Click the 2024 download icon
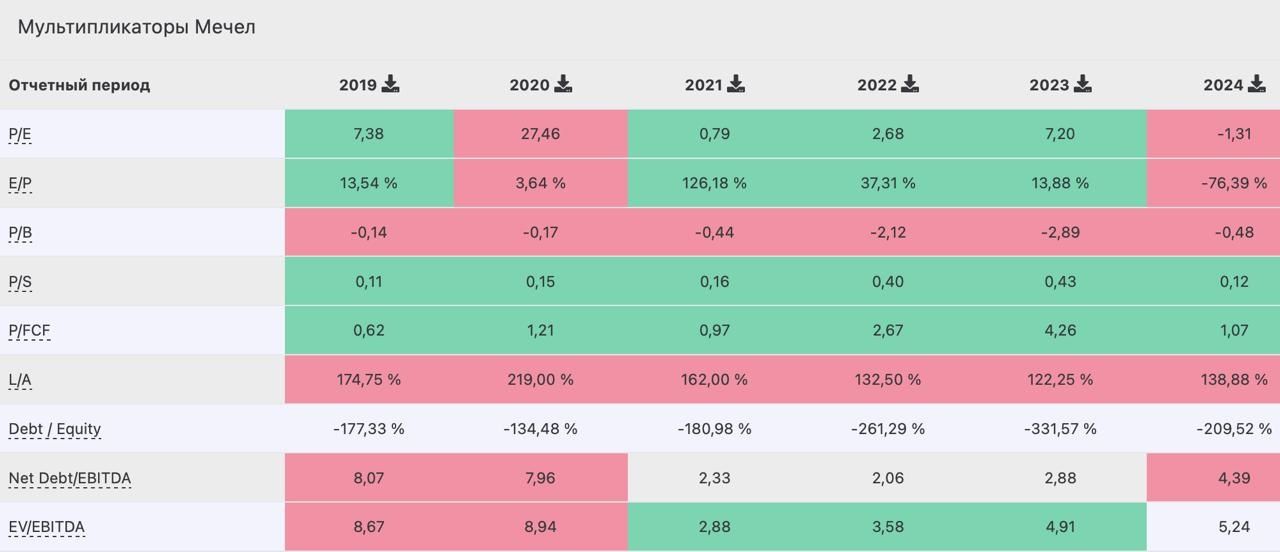This screenshot has width=1280, height=552. (1255, 84)
